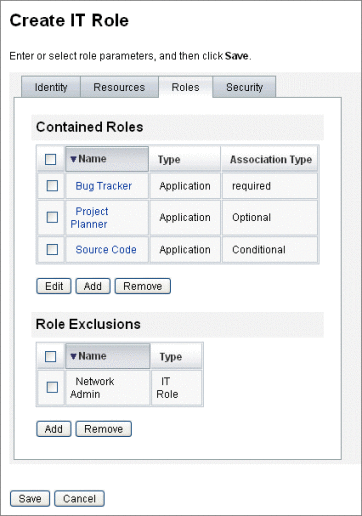362x516 pixels.
Task: Cancel creating the IT role
Action: click(x=79, y=499)
